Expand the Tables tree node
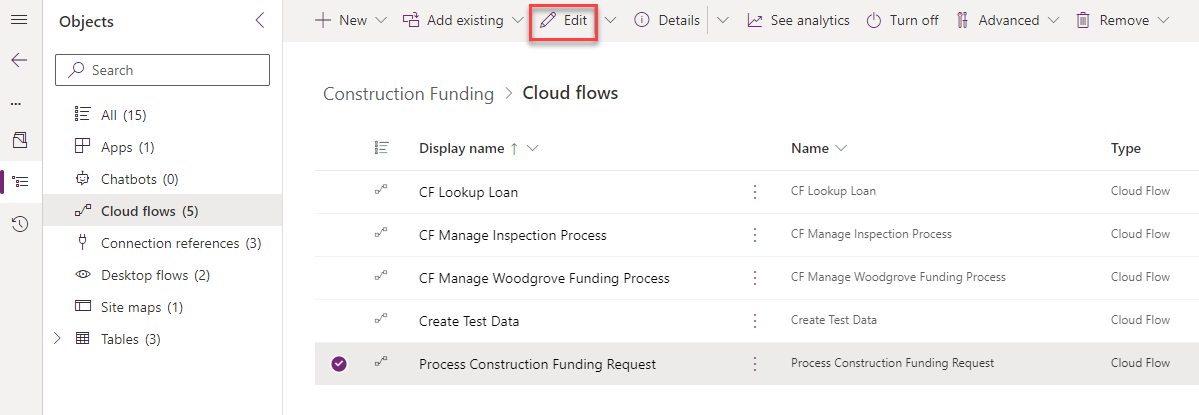Screen dimensions: 1199x415 coord(58,339)
